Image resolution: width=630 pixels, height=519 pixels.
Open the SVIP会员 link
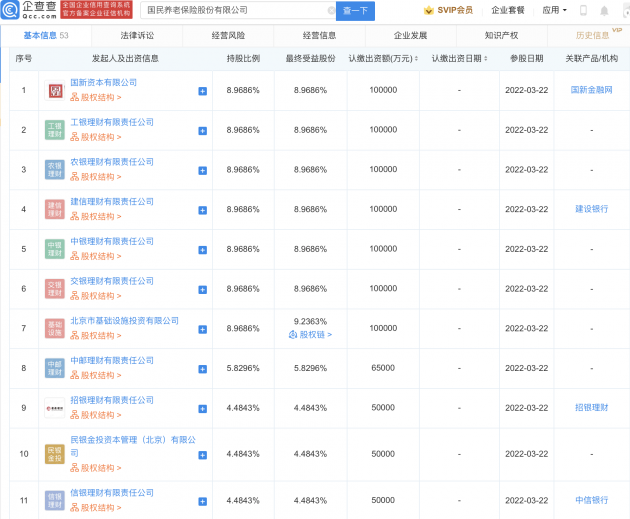[x=455, y=10]
